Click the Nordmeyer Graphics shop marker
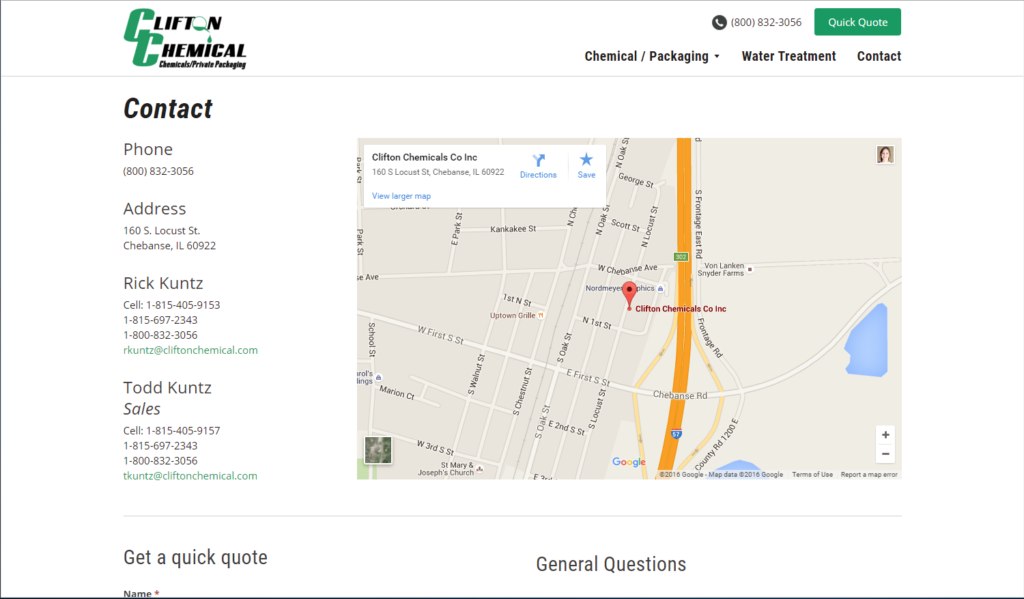Screen dimensions: 1024x599 [x=660, y=289]
